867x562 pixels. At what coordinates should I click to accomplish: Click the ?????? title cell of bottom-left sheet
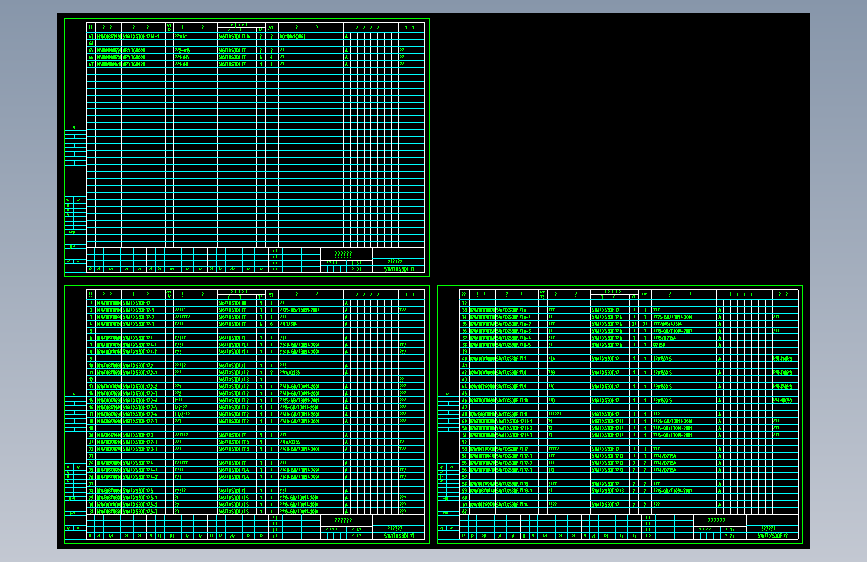tap(346, 521)
